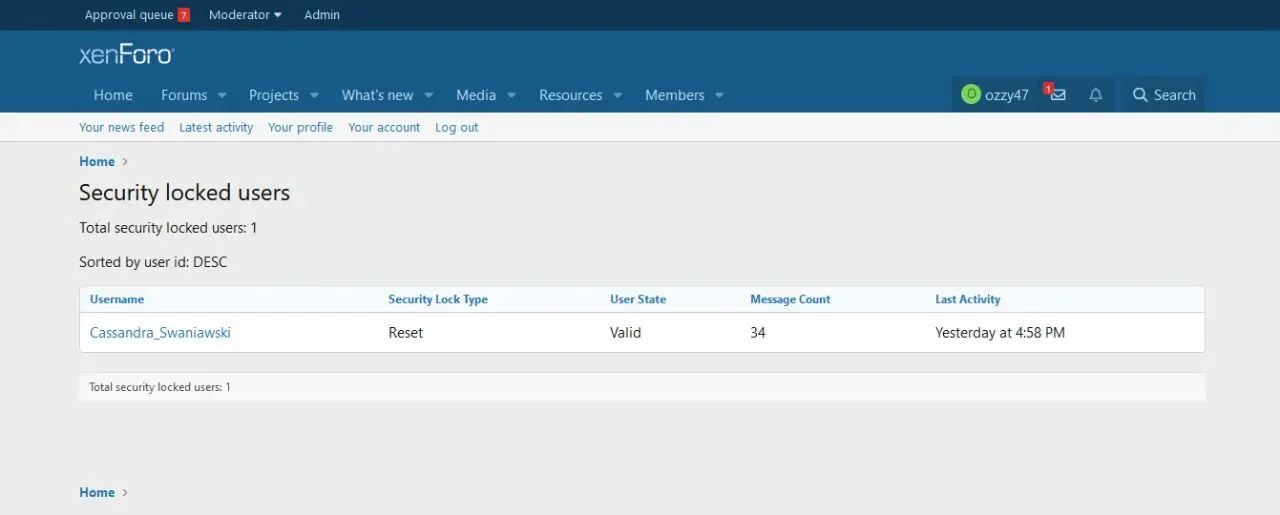
Task: Expand the Members dropdown arrow
Action: pyautogui.click(x=719, y=96)
